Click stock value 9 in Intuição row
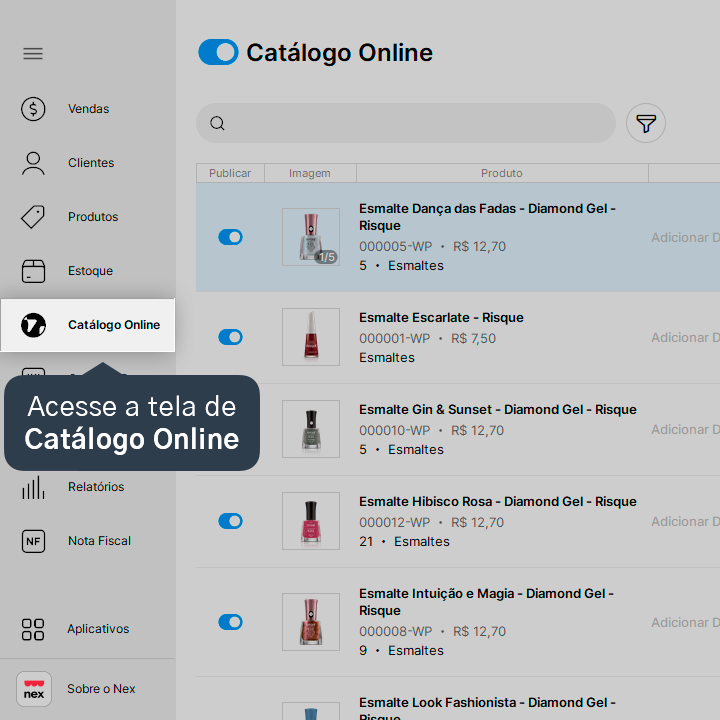This screenshot has width=720, height=720. (x=363, y=651)
